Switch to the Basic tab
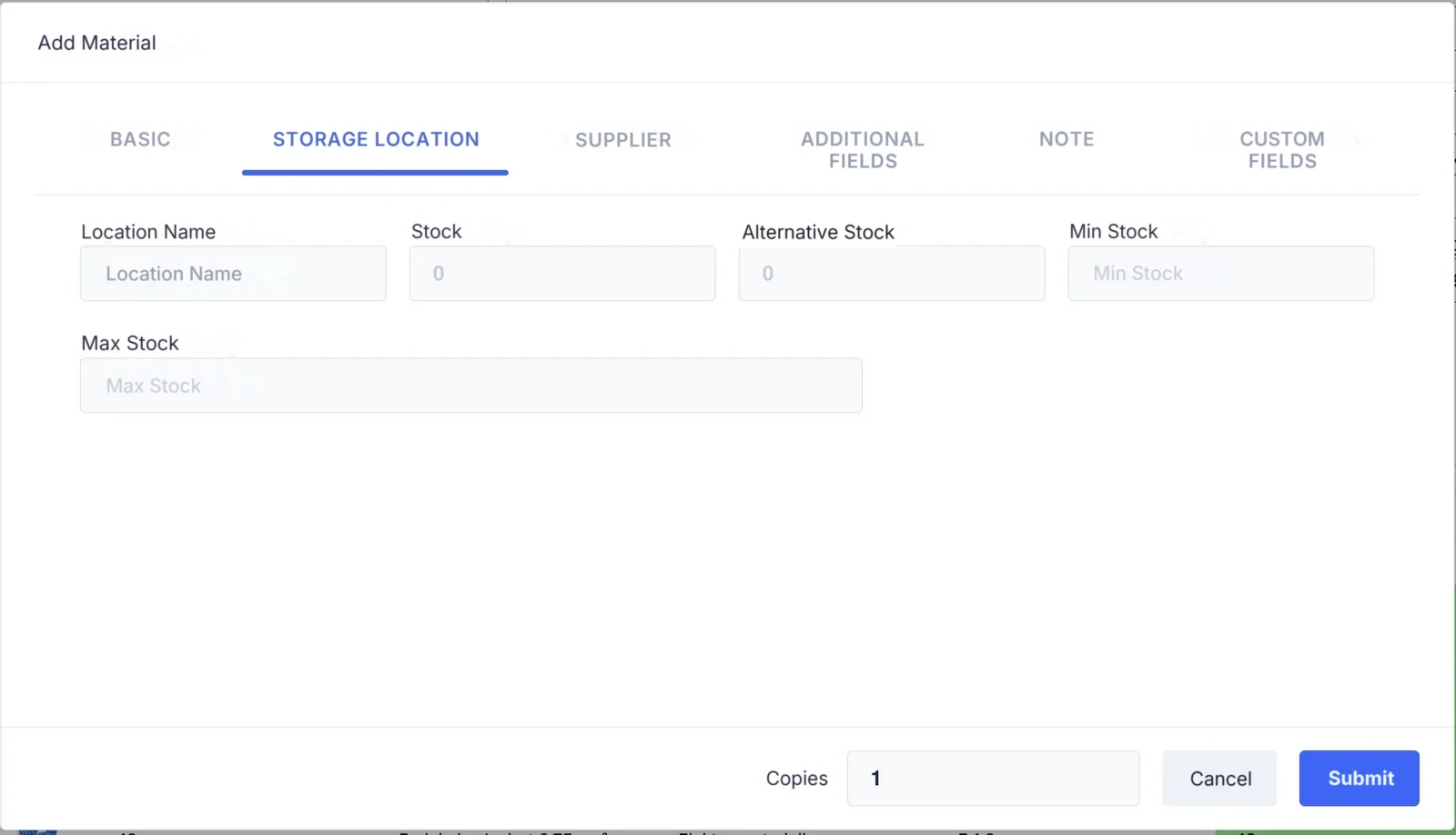 pos(140,139)
